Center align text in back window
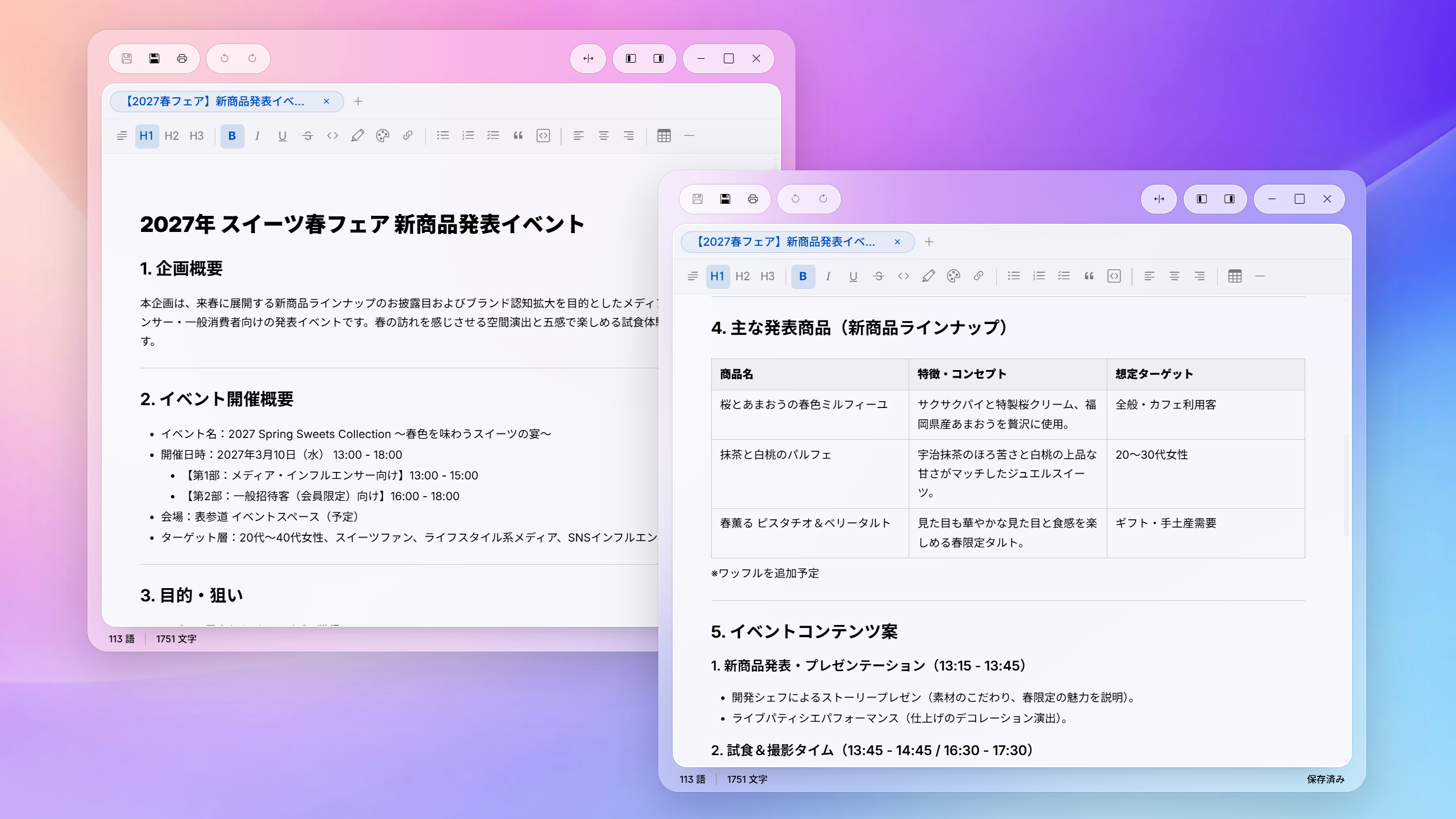 pyautogui.click(x=604, y=136)
